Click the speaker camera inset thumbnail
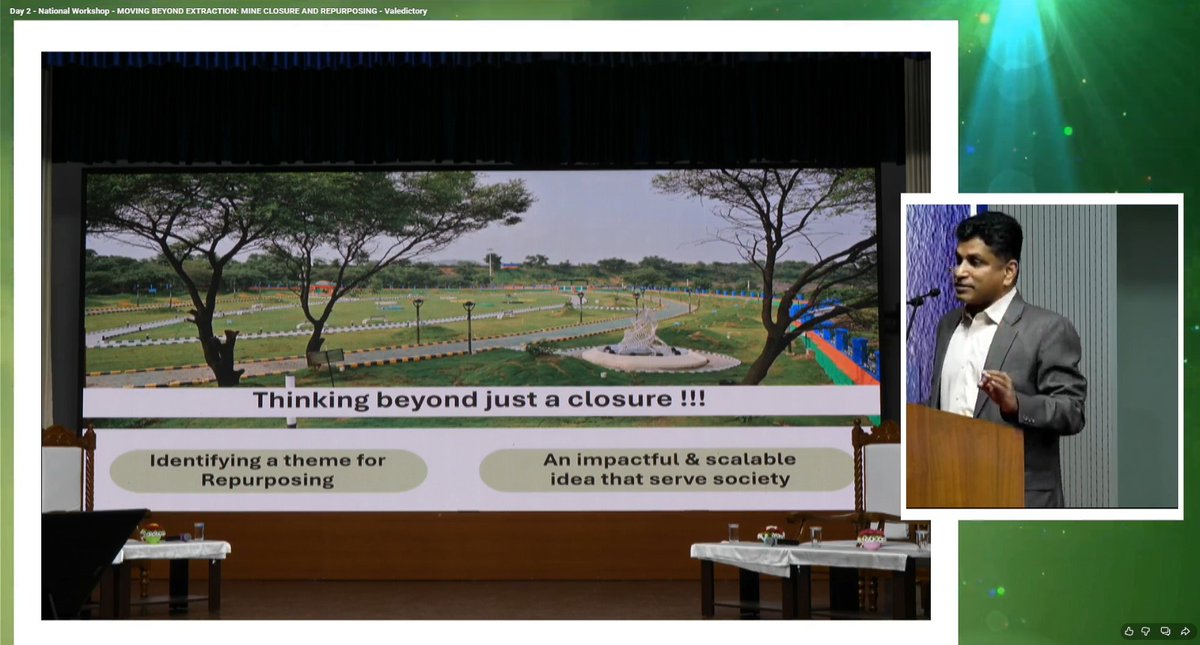 point(1042,356)
